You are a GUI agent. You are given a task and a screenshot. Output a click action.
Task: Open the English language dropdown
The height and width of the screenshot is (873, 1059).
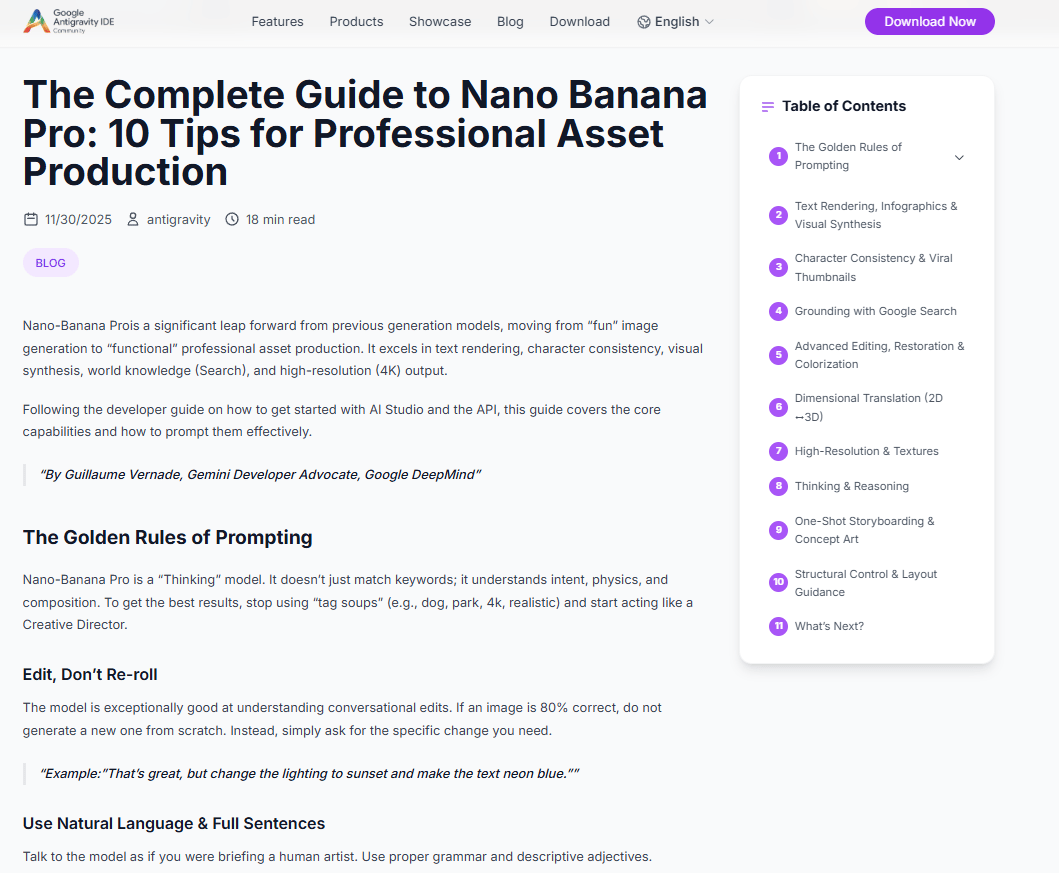coord(675,22)
